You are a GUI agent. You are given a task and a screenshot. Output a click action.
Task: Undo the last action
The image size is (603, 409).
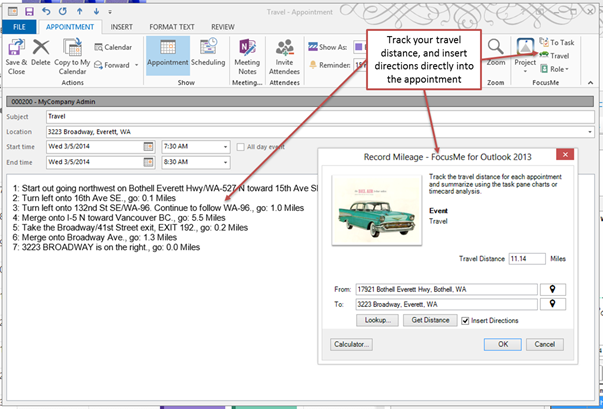46,12
